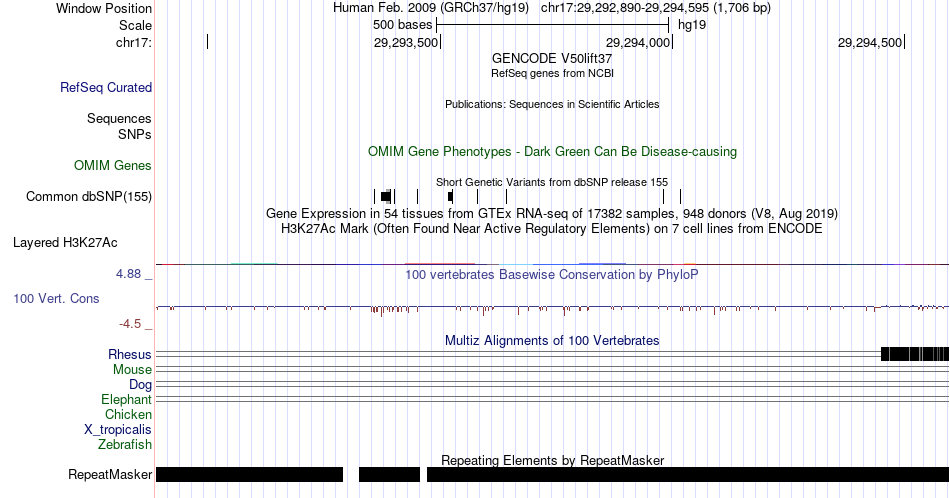950x498 pixels.
Task: Click the Scale track label
Action: point(135,25)
